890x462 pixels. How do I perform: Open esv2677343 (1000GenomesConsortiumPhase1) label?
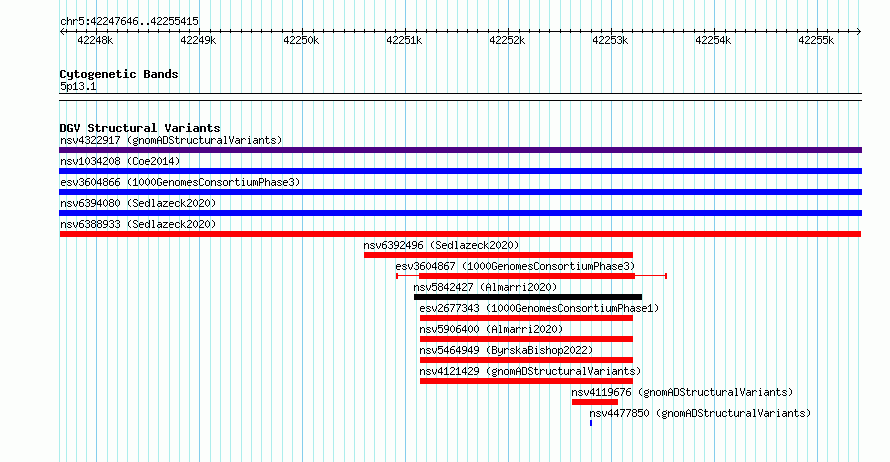coord(539,308)
